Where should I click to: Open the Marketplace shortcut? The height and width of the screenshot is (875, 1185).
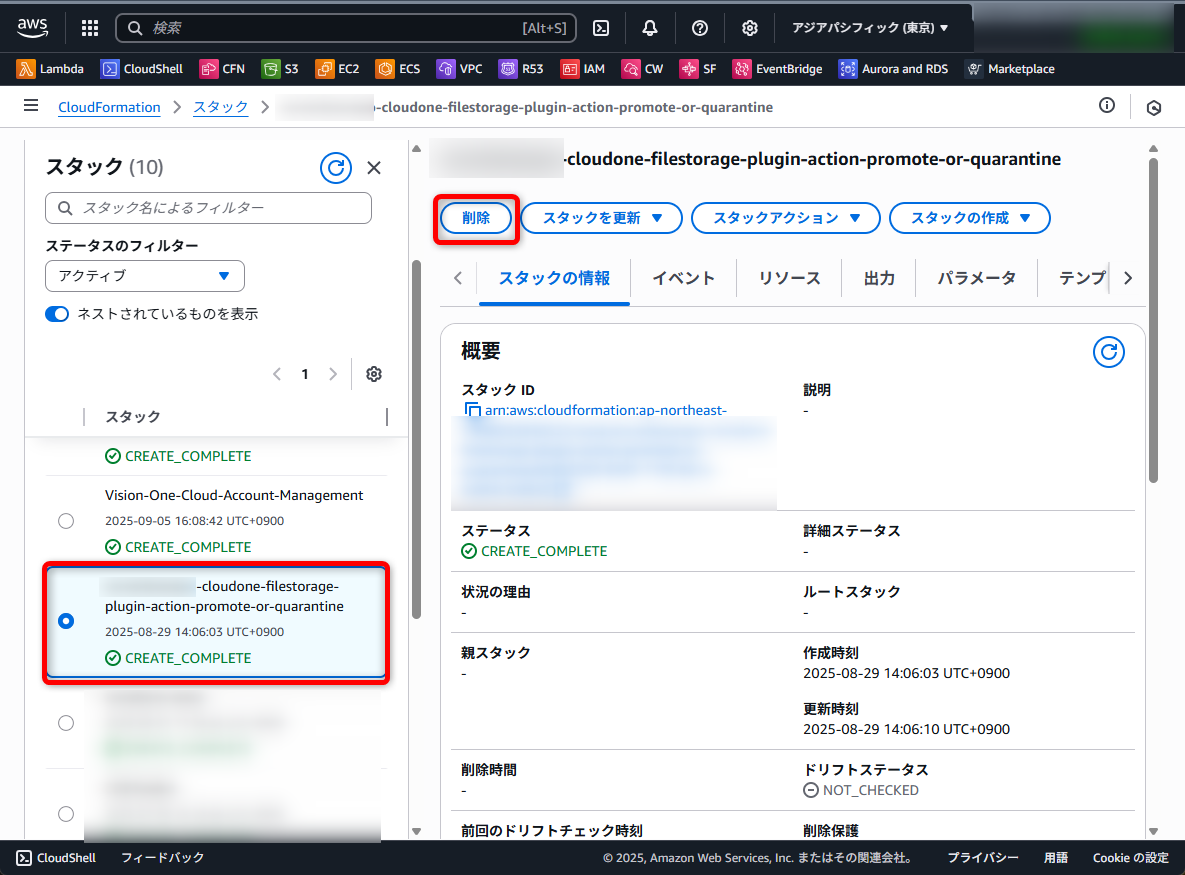1010,69
